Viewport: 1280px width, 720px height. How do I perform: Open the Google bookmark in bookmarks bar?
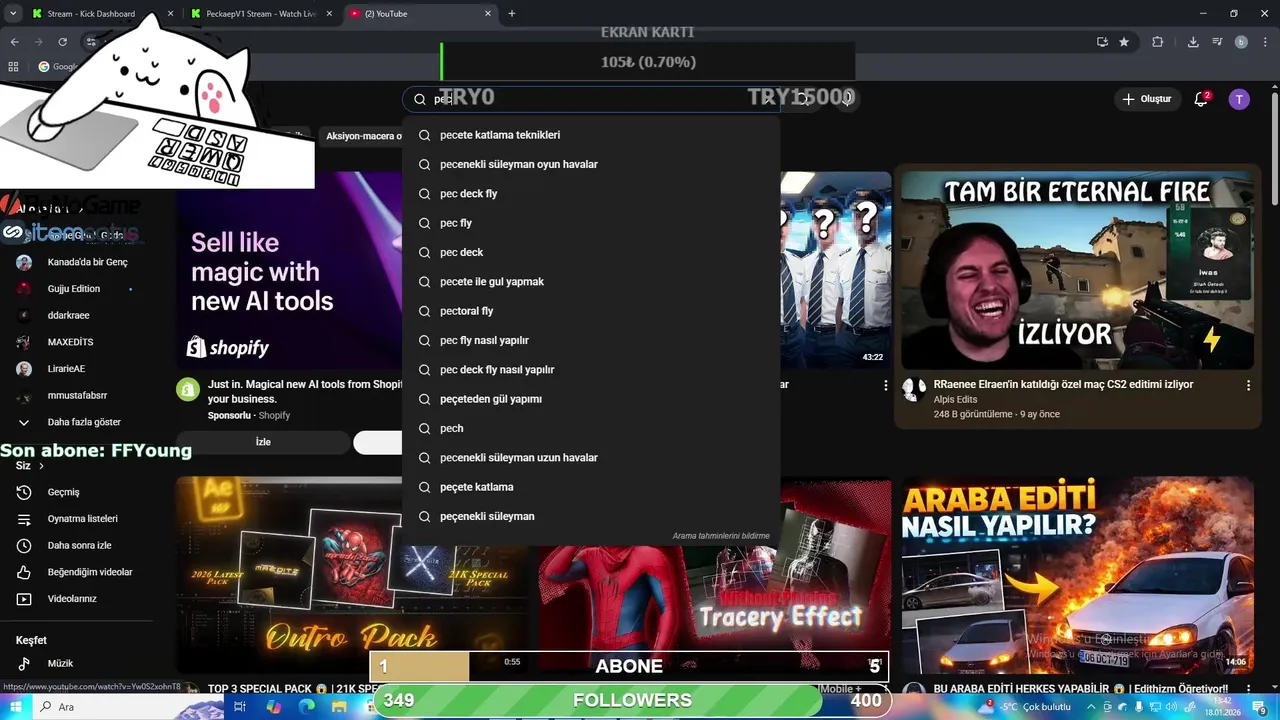coord(58,67)
